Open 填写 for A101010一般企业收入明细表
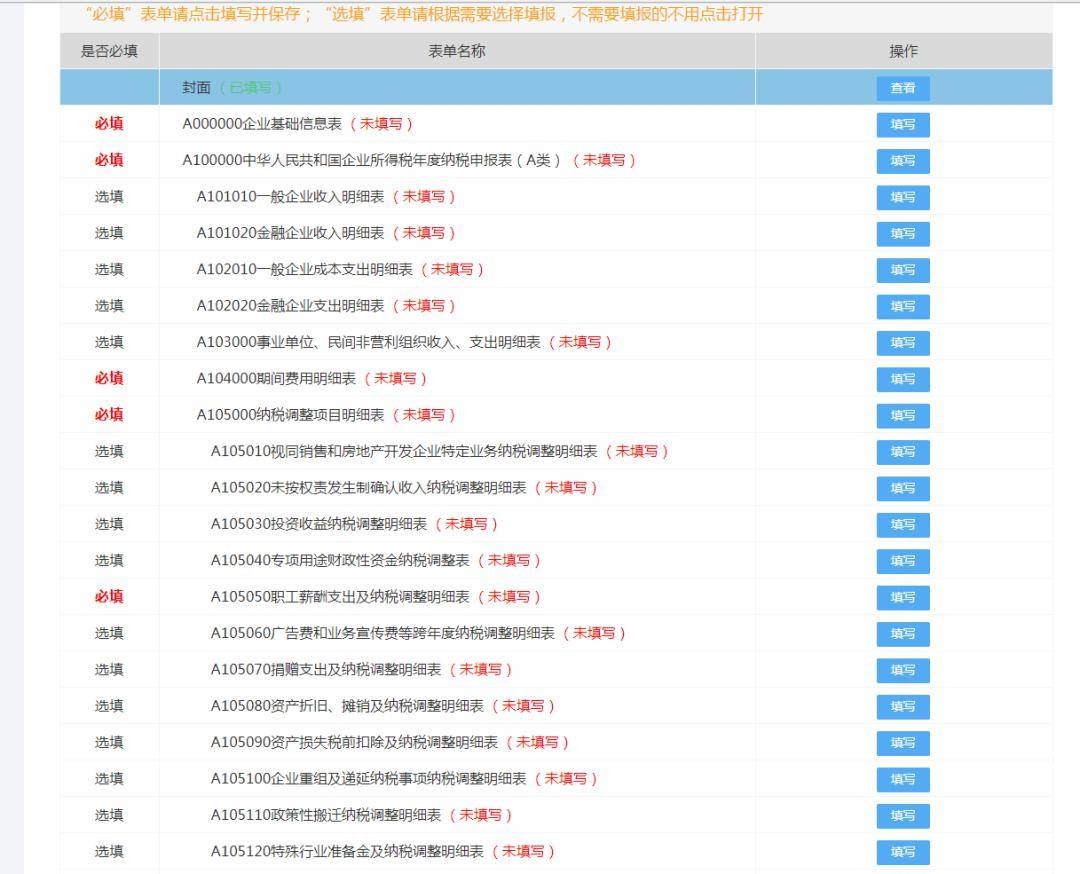Viewport: 1080px width, 874px height. coord(903,198)
